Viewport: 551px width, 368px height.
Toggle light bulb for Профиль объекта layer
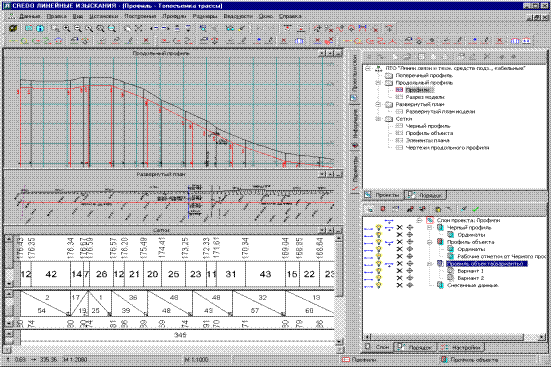point(378,242)
